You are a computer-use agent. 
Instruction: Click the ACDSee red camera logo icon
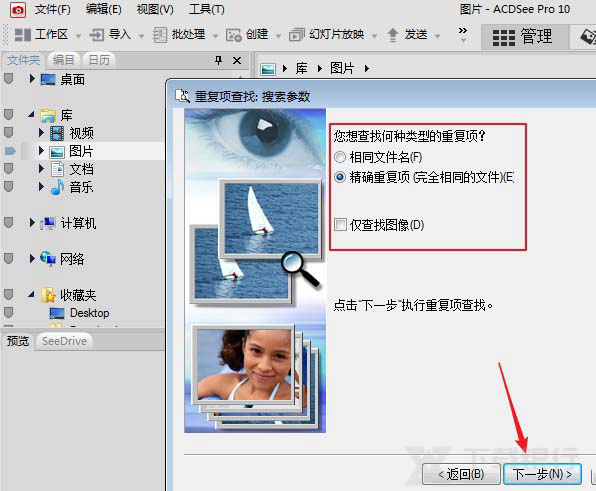(x=17, y=10)
